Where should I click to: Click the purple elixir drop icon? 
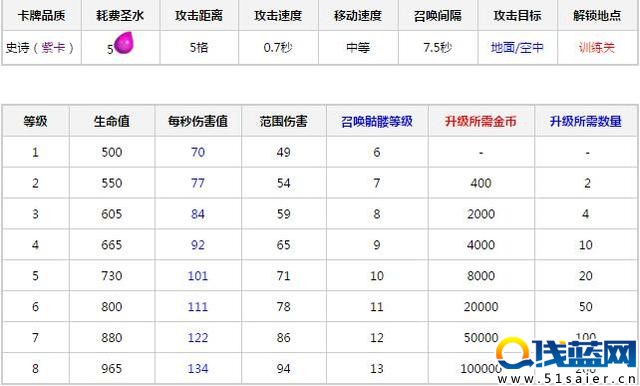click(124, 43)
